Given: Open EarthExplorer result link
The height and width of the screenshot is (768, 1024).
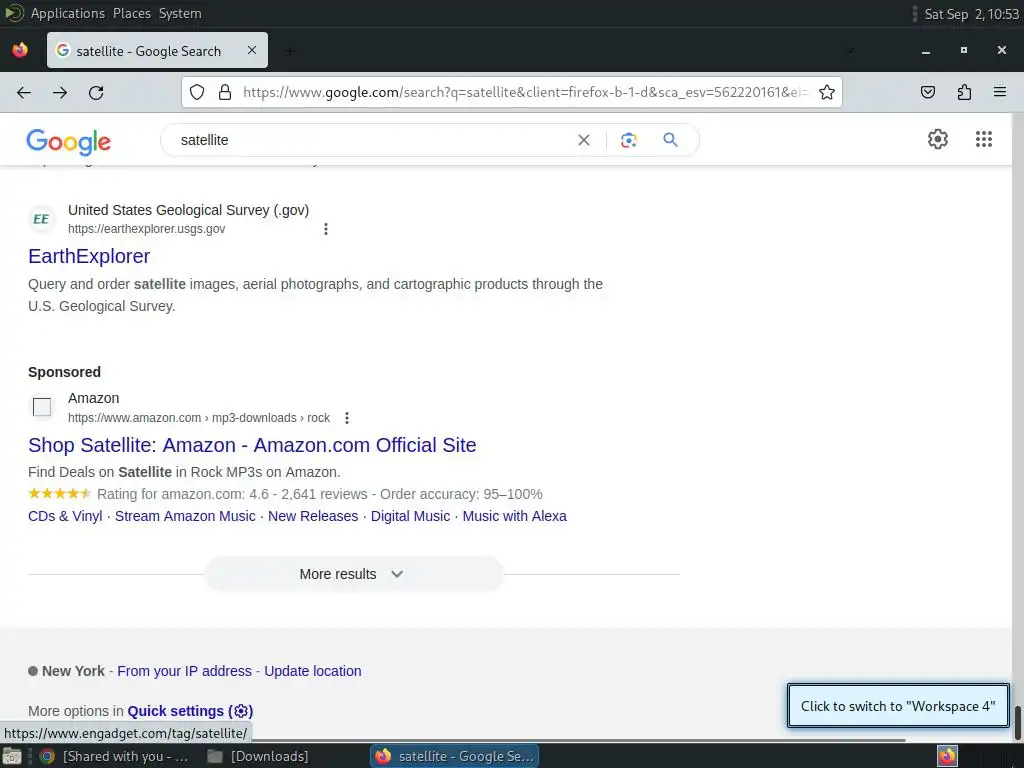Looking at the screenshot, I should pos(89,256).
